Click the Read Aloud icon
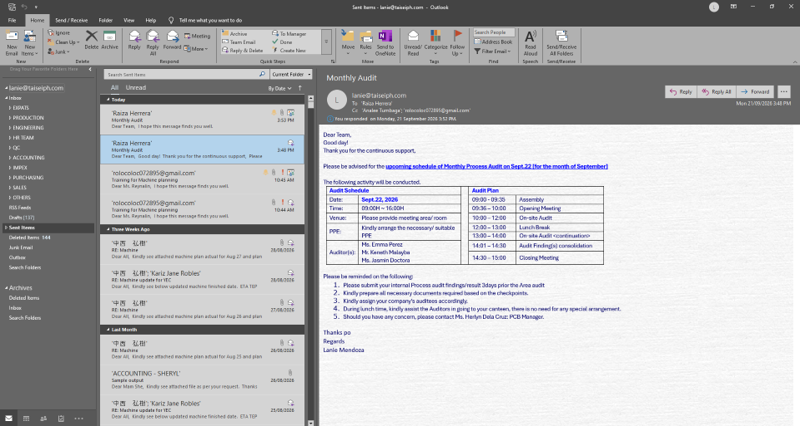The height and width of the screenshot is (426, 800). [x=530, y=43]
